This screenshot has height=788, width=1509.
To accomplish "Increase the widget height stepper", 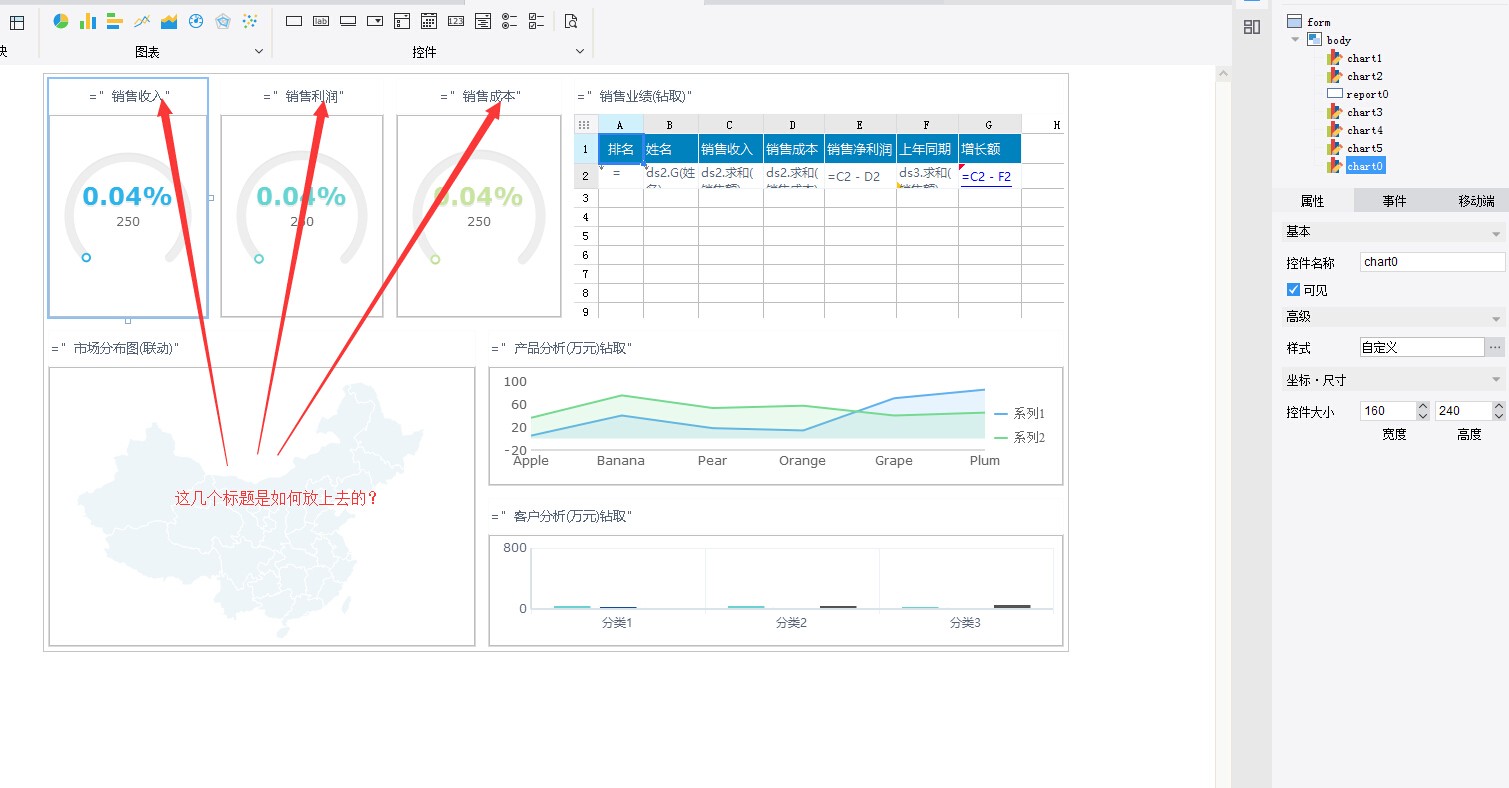I will coord(1498,406).
